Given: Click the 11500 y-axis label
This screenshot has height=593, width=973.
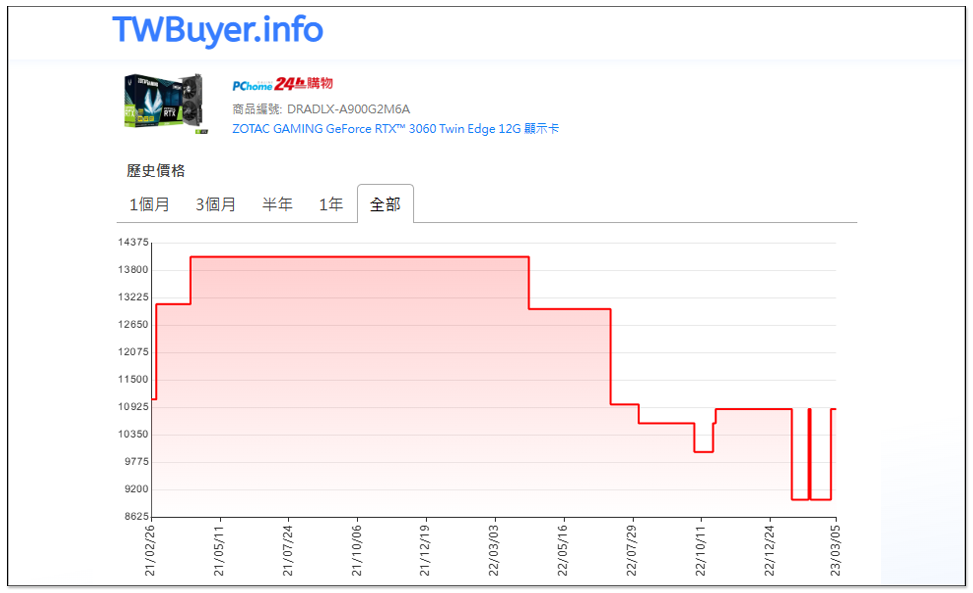Looking at the screenshot, I should click(133, 379).
